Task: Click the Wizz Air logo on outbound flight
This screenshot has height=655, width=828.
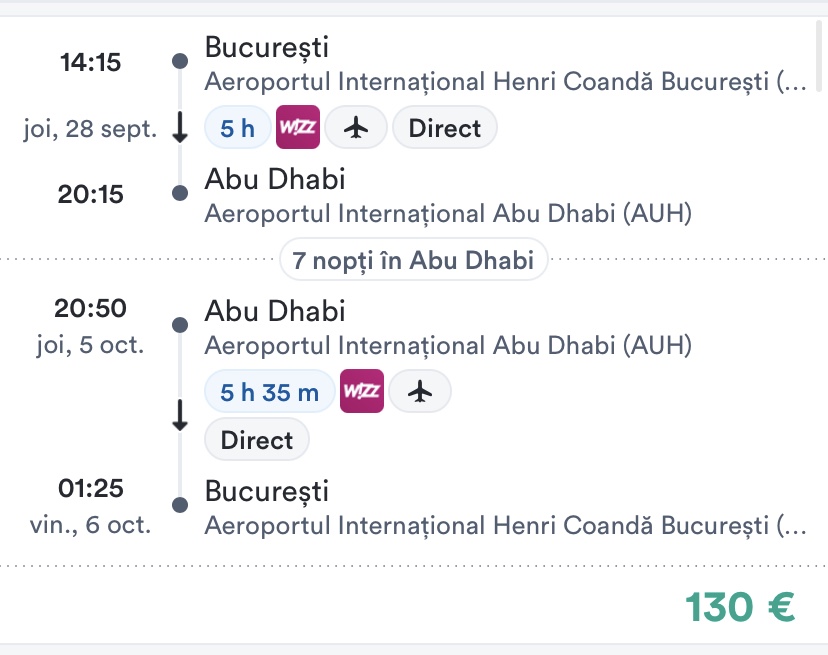Action: pyautogui.click(x=297, y=128)
